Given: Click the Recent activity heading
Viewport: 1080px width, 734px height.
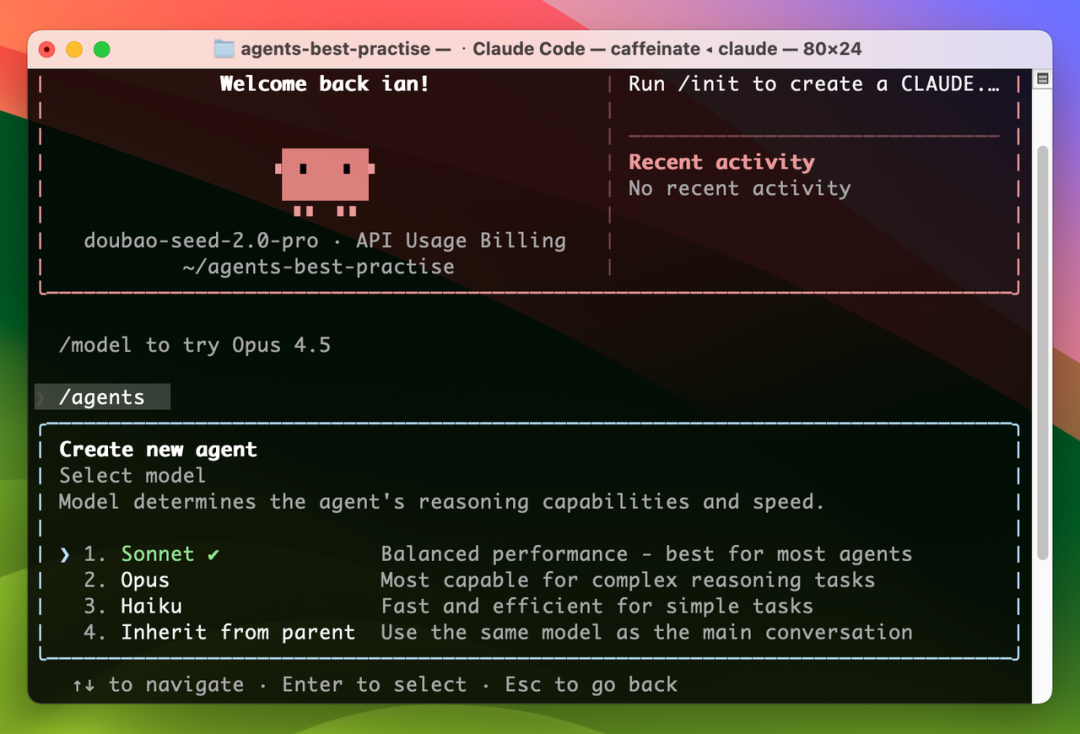Looking at the screenshot, I should click(721, 162).
